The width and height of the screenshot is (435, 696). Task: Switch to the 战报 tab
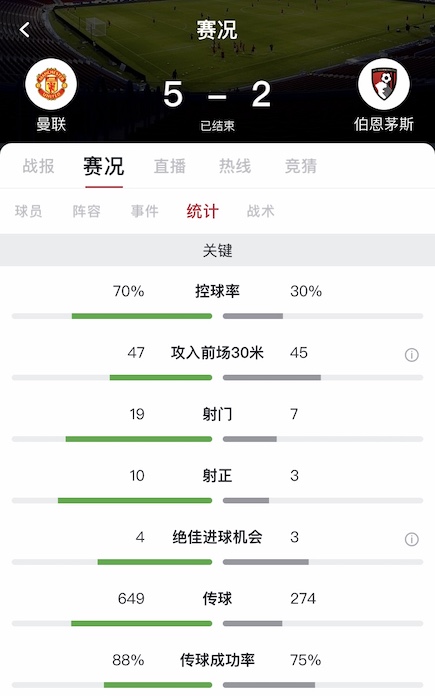pyautogui.click(x=39, y=166)
